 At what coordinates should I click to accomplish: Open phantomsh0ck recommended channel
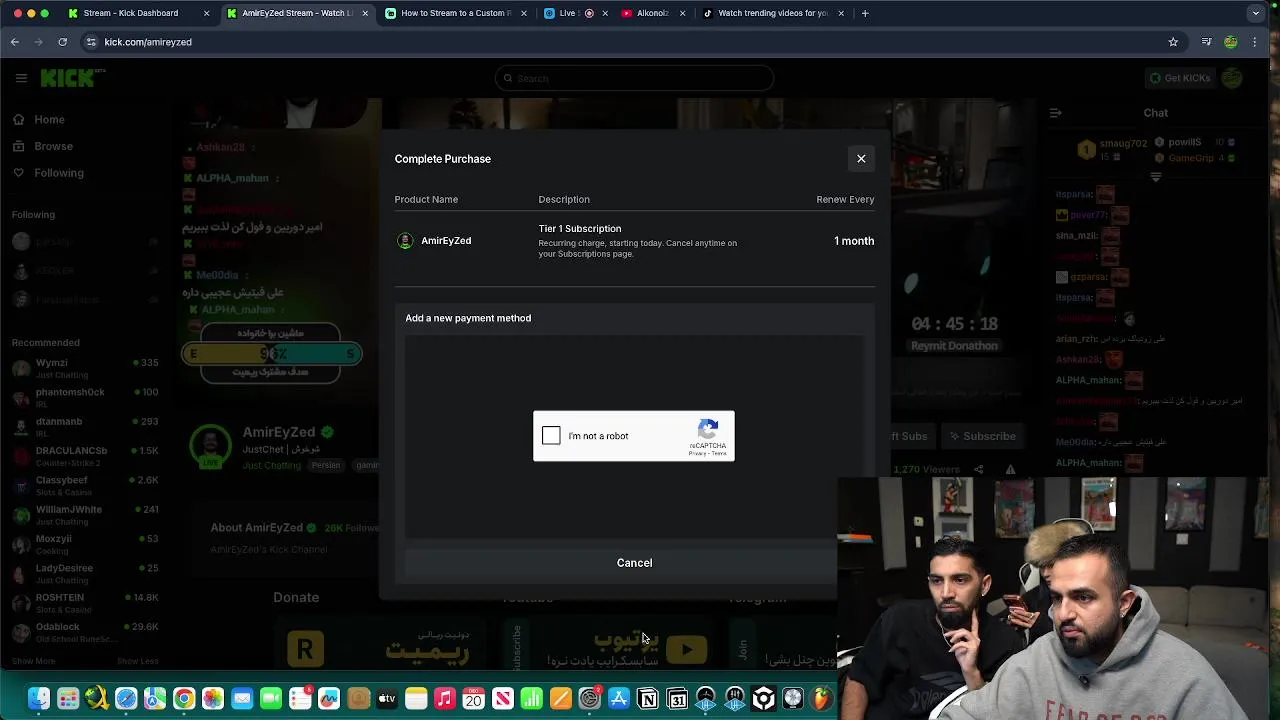click(x=85, y=397)
